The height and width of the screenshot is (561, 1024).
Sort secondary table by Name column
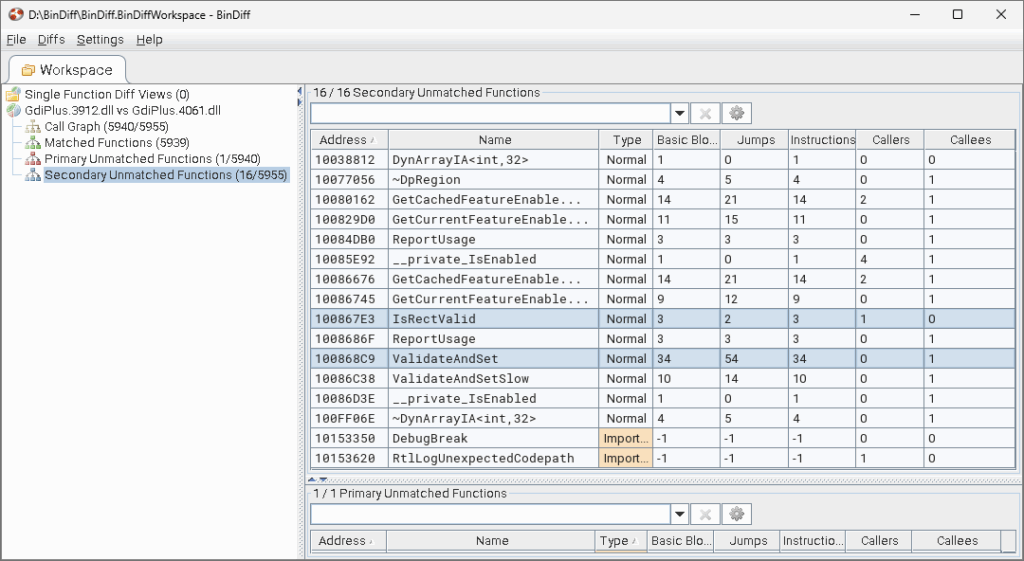(494, 140)
